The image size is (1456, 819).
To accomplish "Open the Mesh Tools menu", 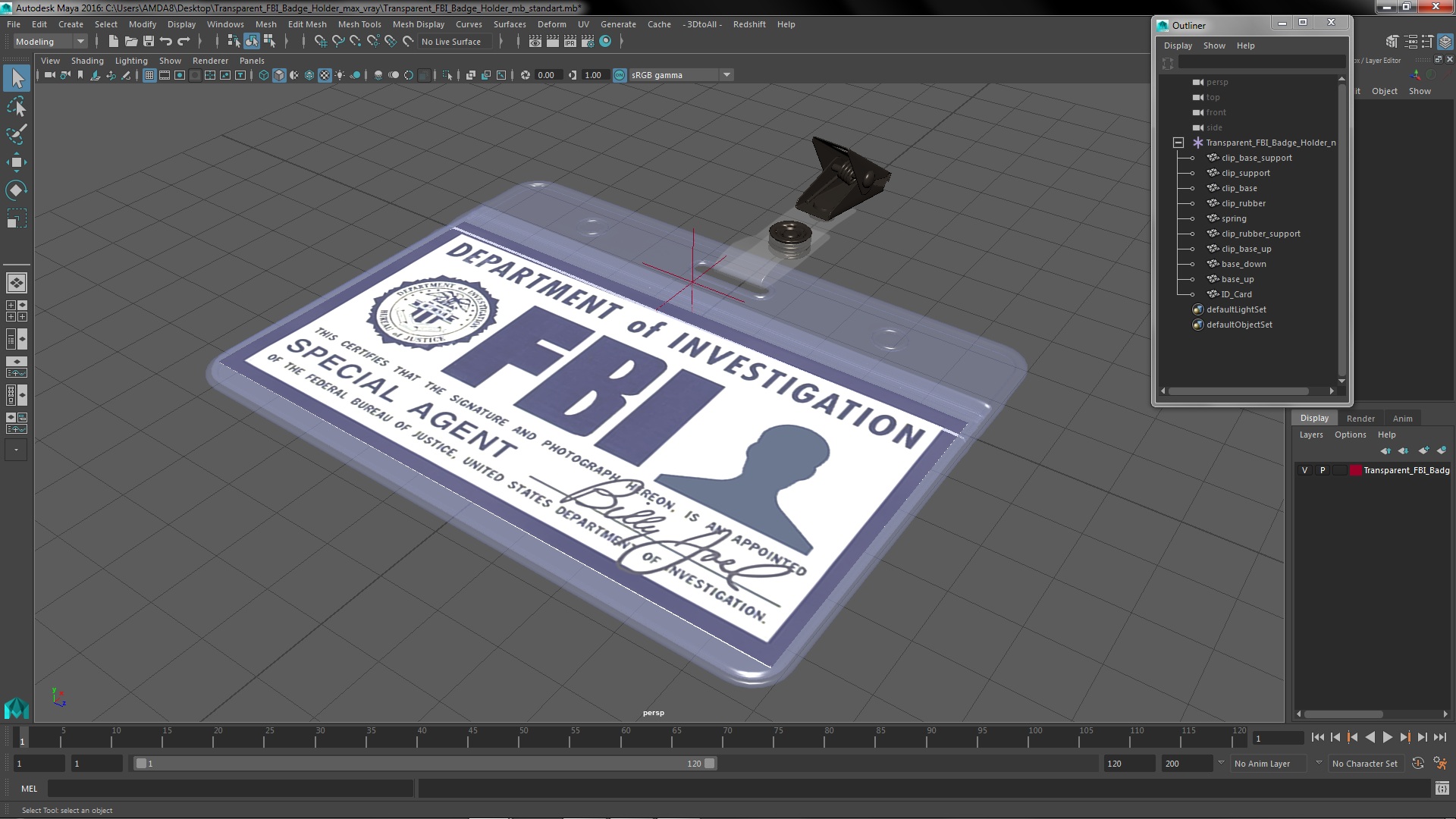I will point(359,24).
